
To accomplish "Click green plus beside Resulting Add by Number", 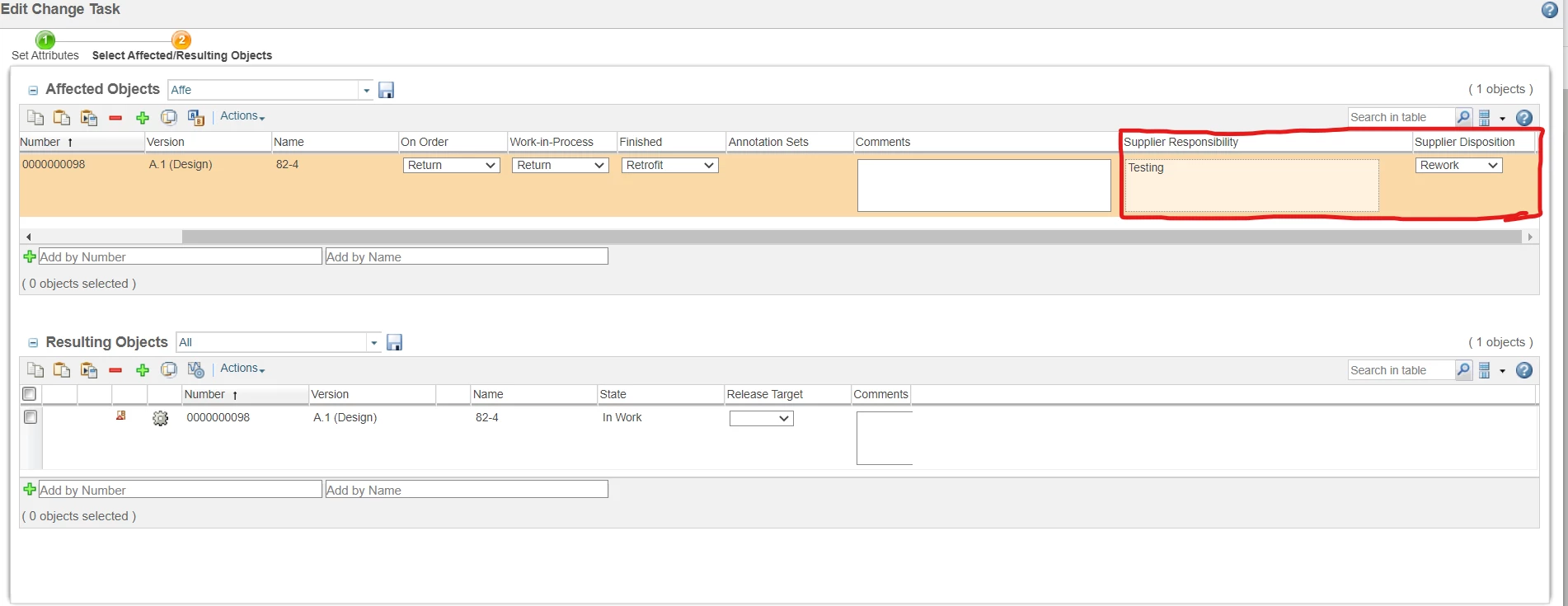I will pos(30,489).
